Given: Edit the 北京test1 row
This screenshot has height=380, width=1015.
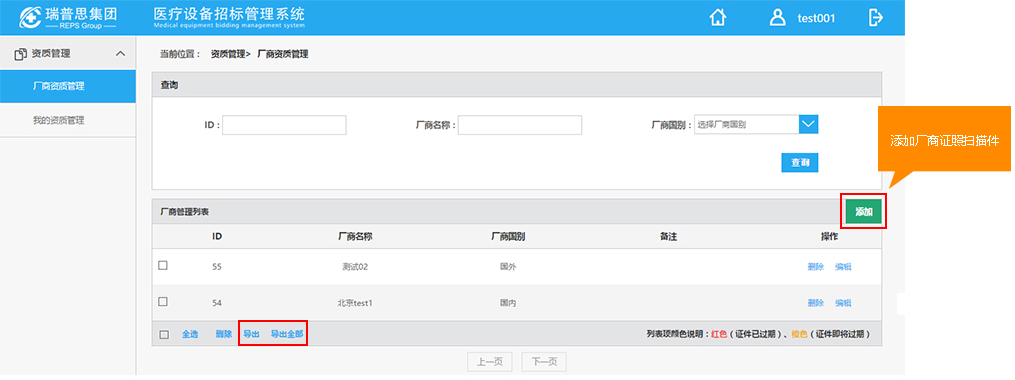Looking at the screenshot, I should [x=843, y=303].
